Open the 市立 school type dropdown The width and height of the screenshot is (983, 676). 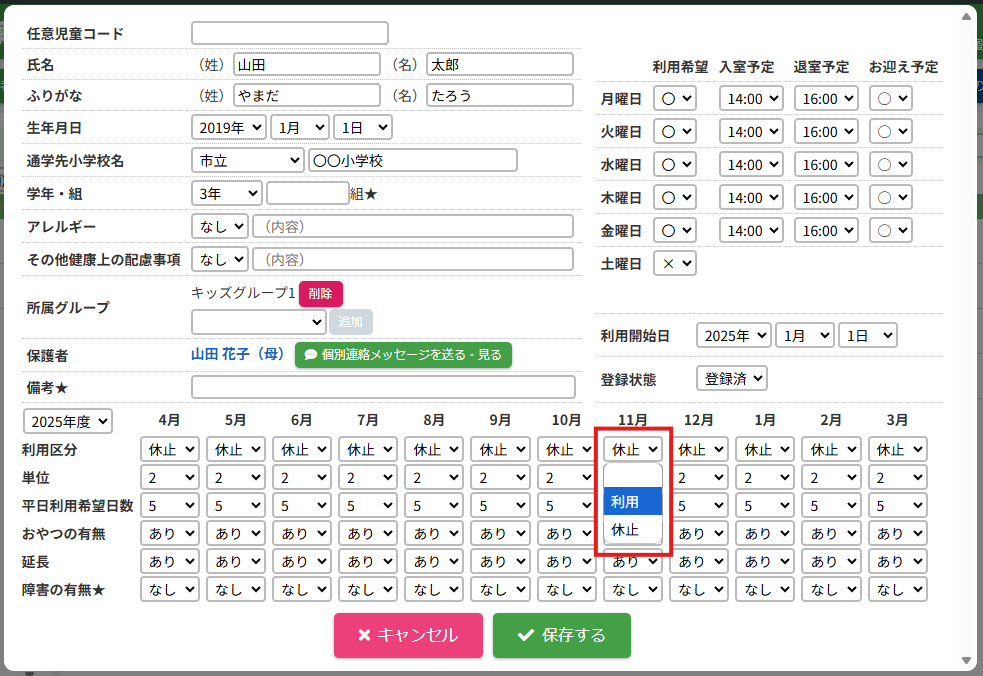(x=247, y=160)
